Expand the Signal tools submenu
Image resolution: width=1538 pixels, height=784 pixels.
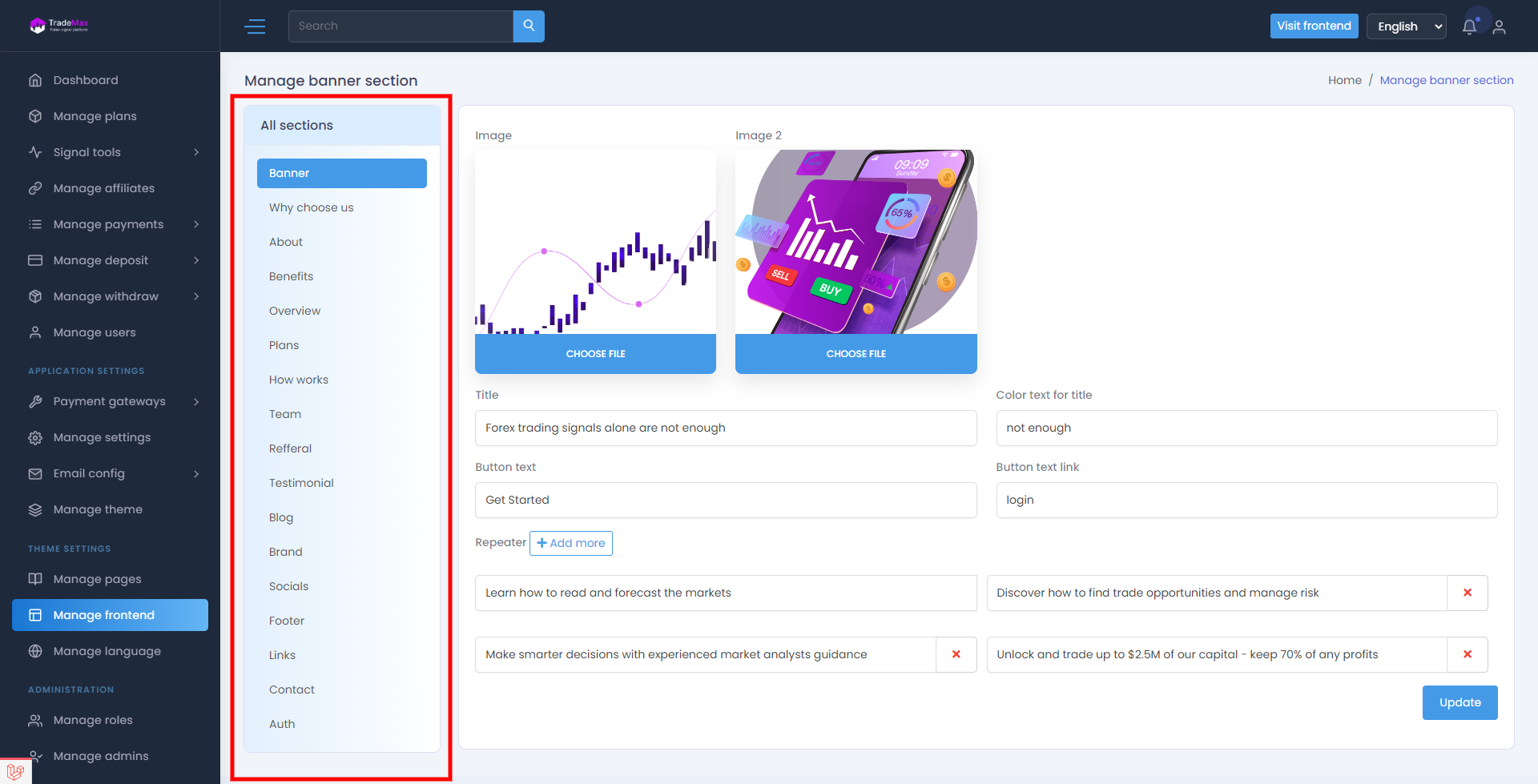196,152
